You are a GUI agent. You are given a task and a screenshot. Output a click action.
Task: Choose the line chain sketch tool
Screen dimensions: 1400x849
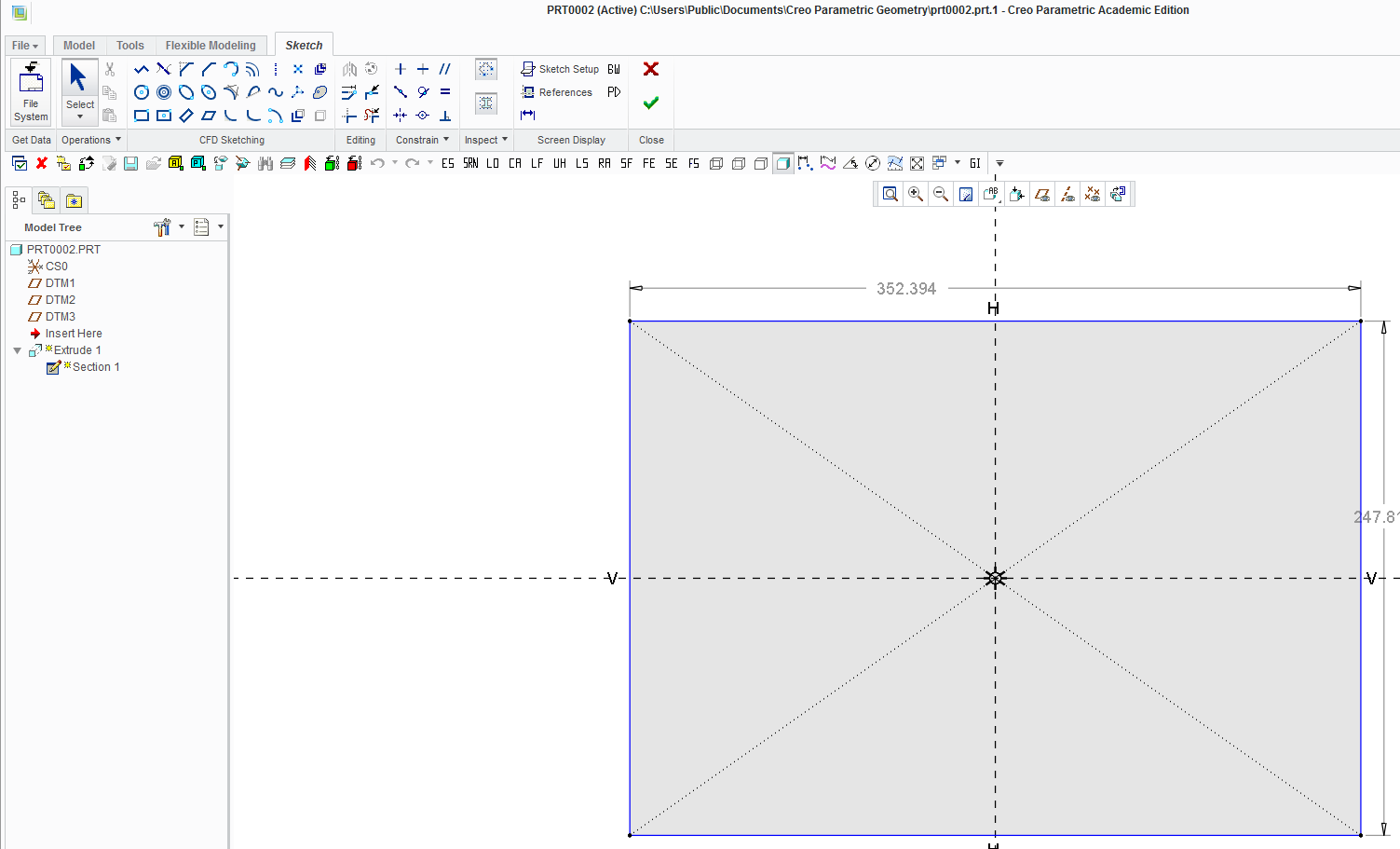(142, 69)
